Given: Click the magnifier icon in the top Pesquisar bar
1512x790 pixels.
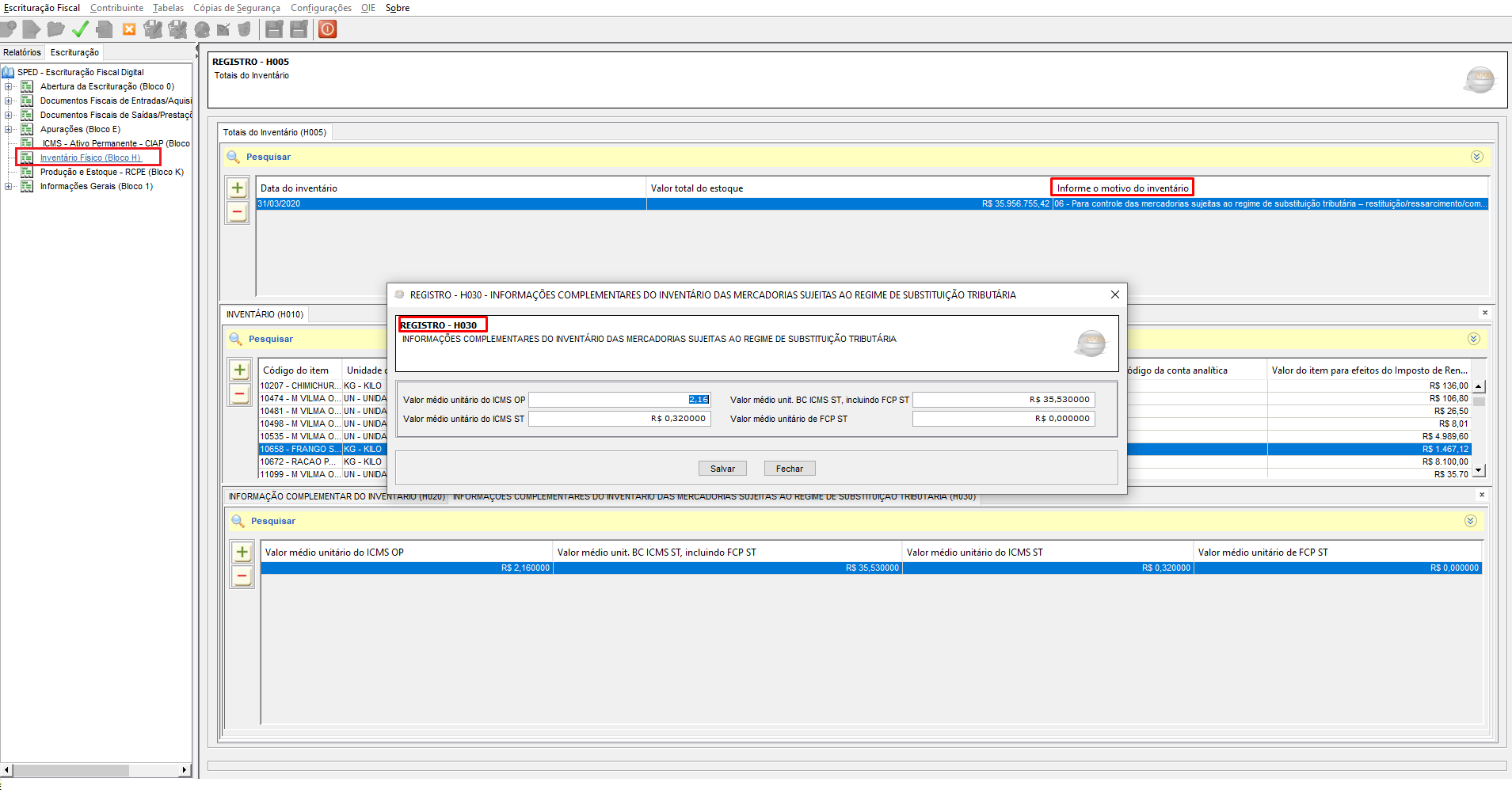Looking at the screenshot, I should tap(234, 157).
